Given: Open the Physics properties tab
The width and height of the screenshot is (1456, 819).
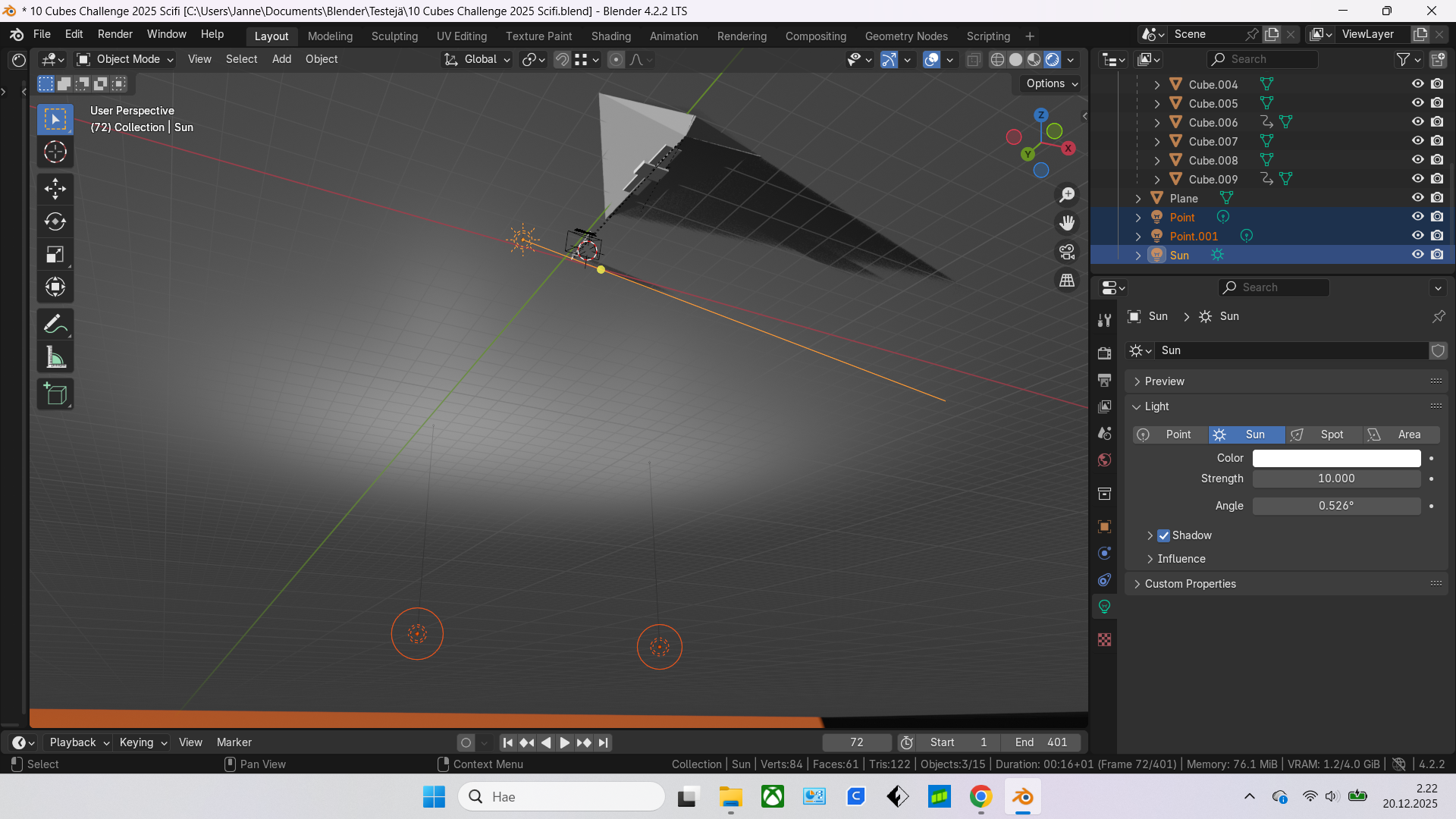Looking at the screenshot, I should [1105, 553].
